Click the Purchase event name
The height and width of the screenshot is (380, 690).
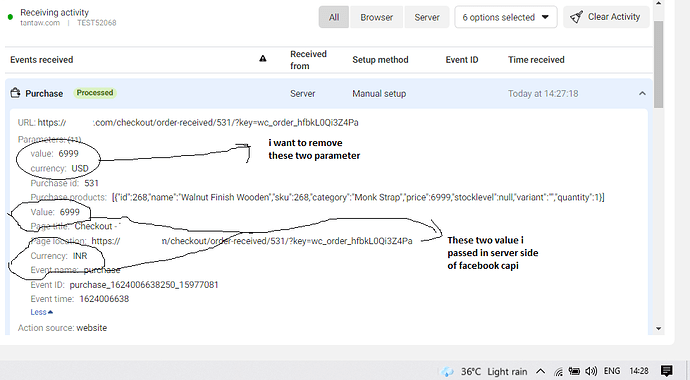[44, 94]
